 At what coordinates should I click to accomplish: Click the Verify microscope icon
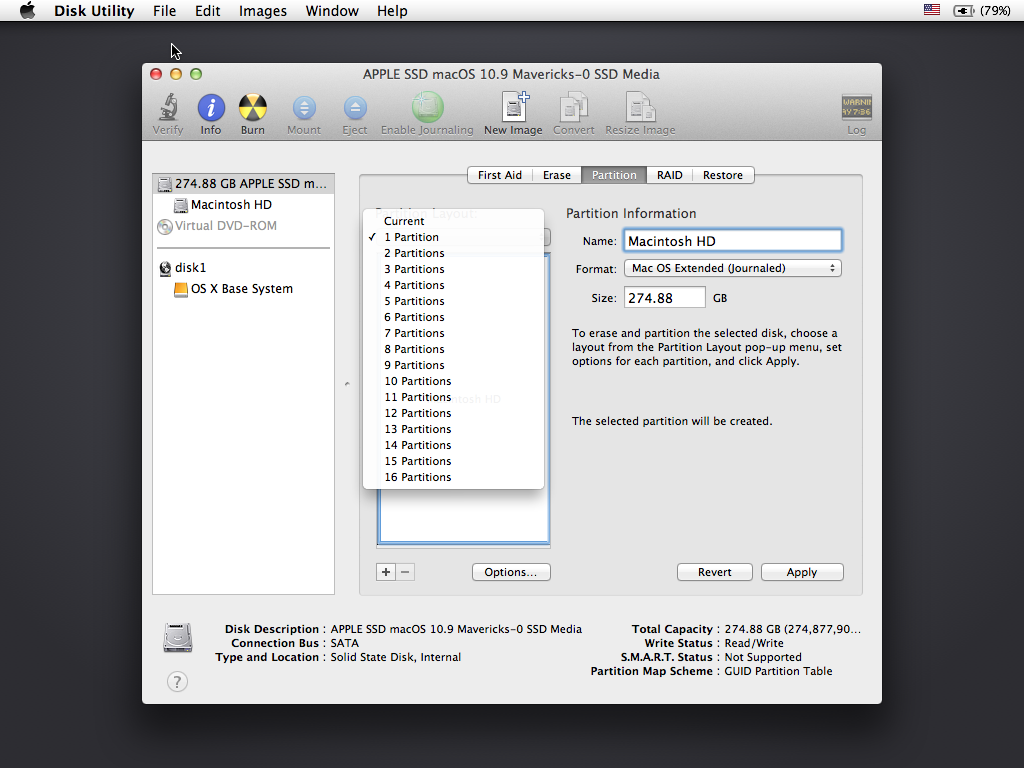168,108
